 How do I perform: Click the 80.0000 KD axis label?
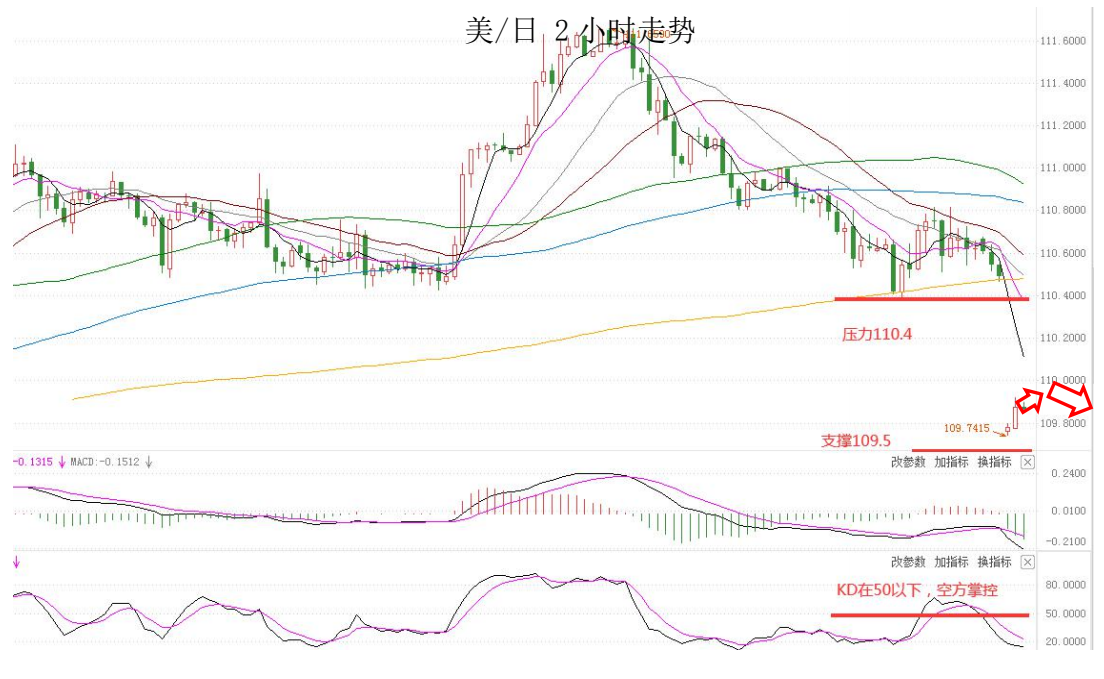click(x=1065, y=585)
